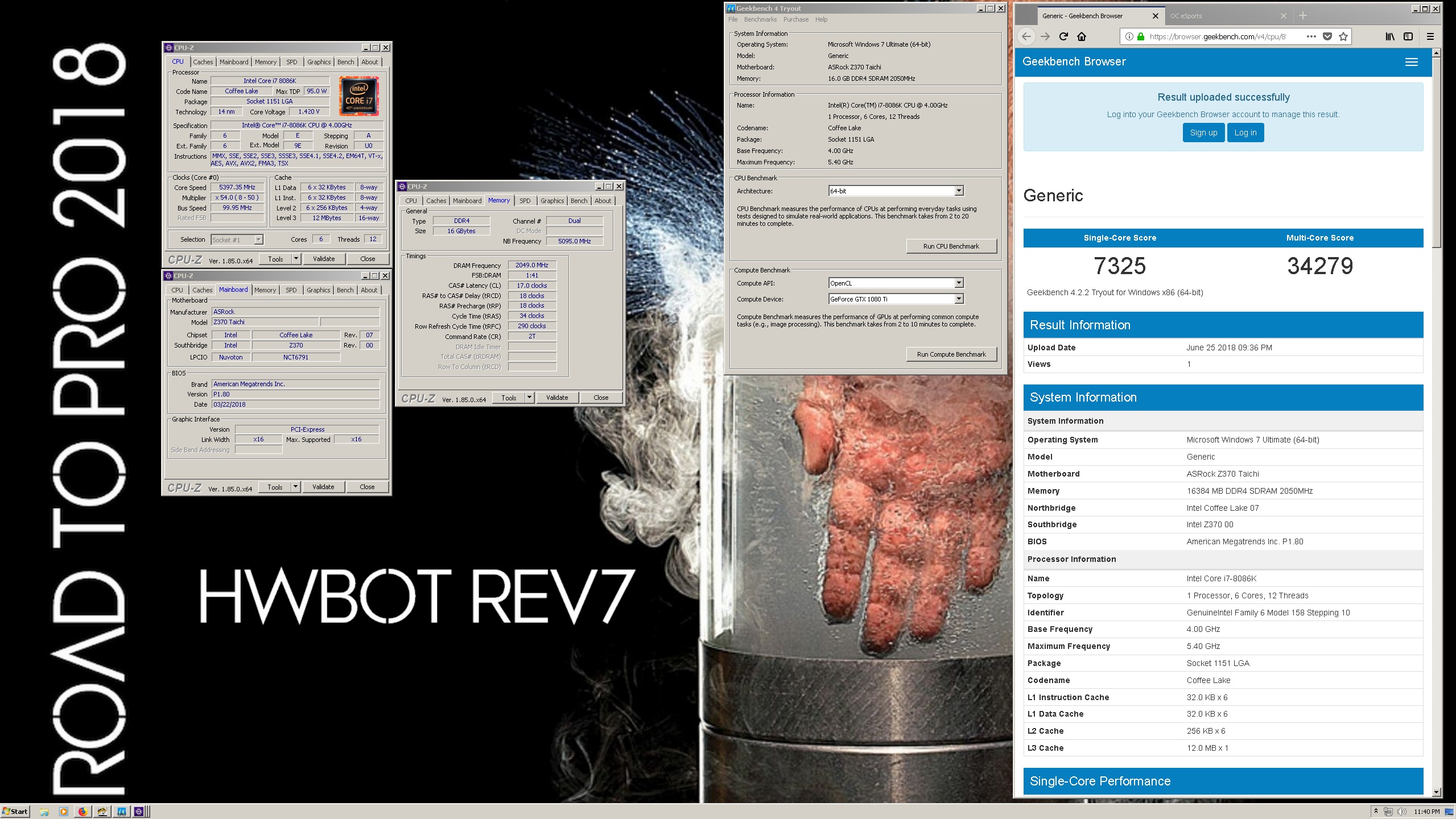Open About tab in CPU-Z Memory window

[x=603, y=201]
